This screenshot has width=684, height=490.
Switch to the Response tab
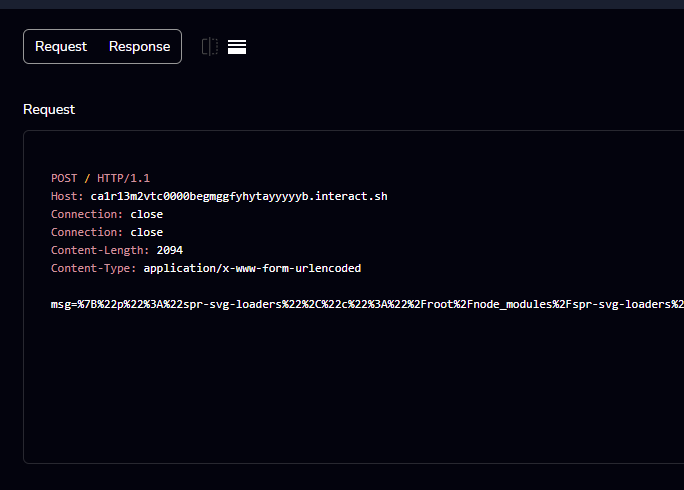[139, 46]
